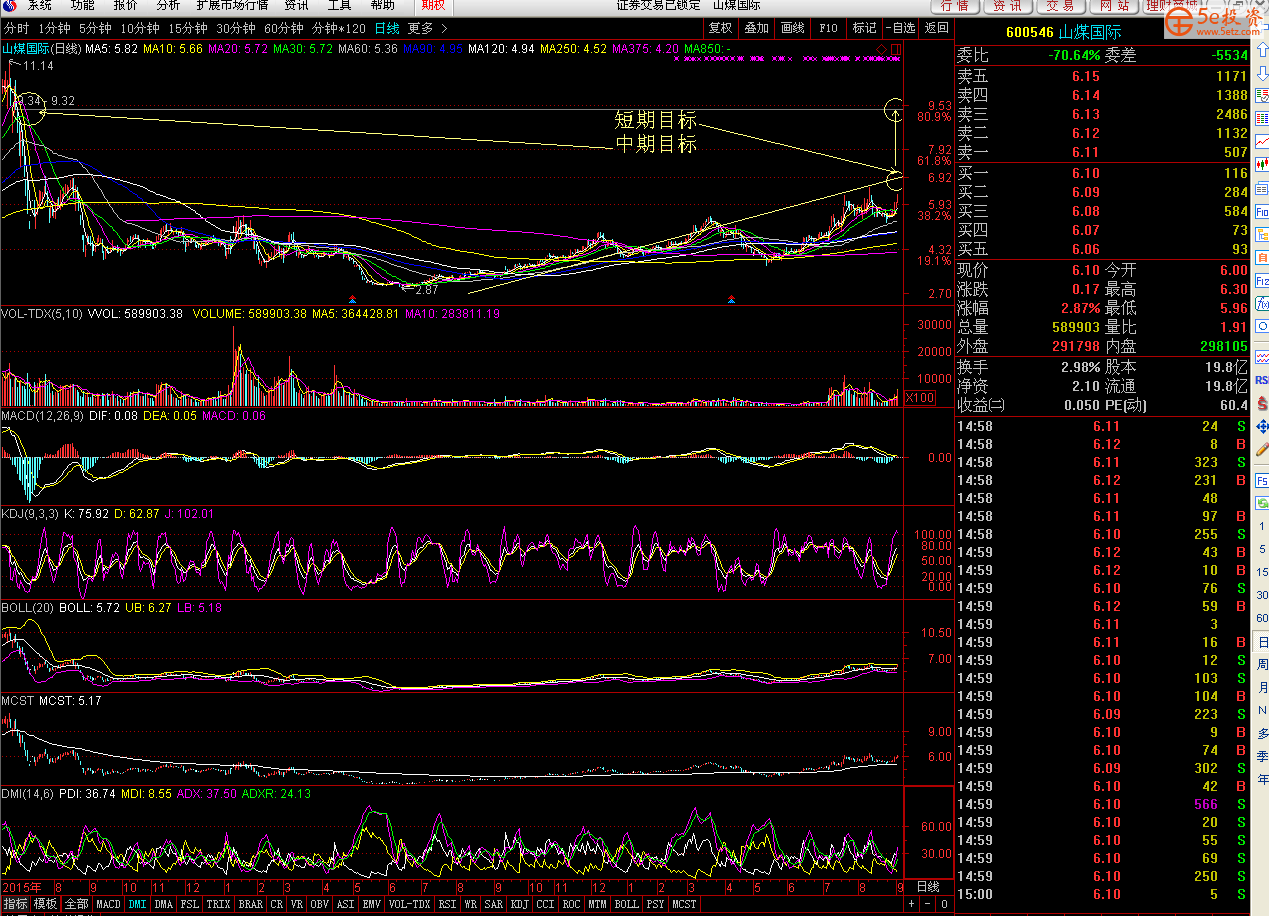Switch indicator to RSI tab

[x=446, y=904]
